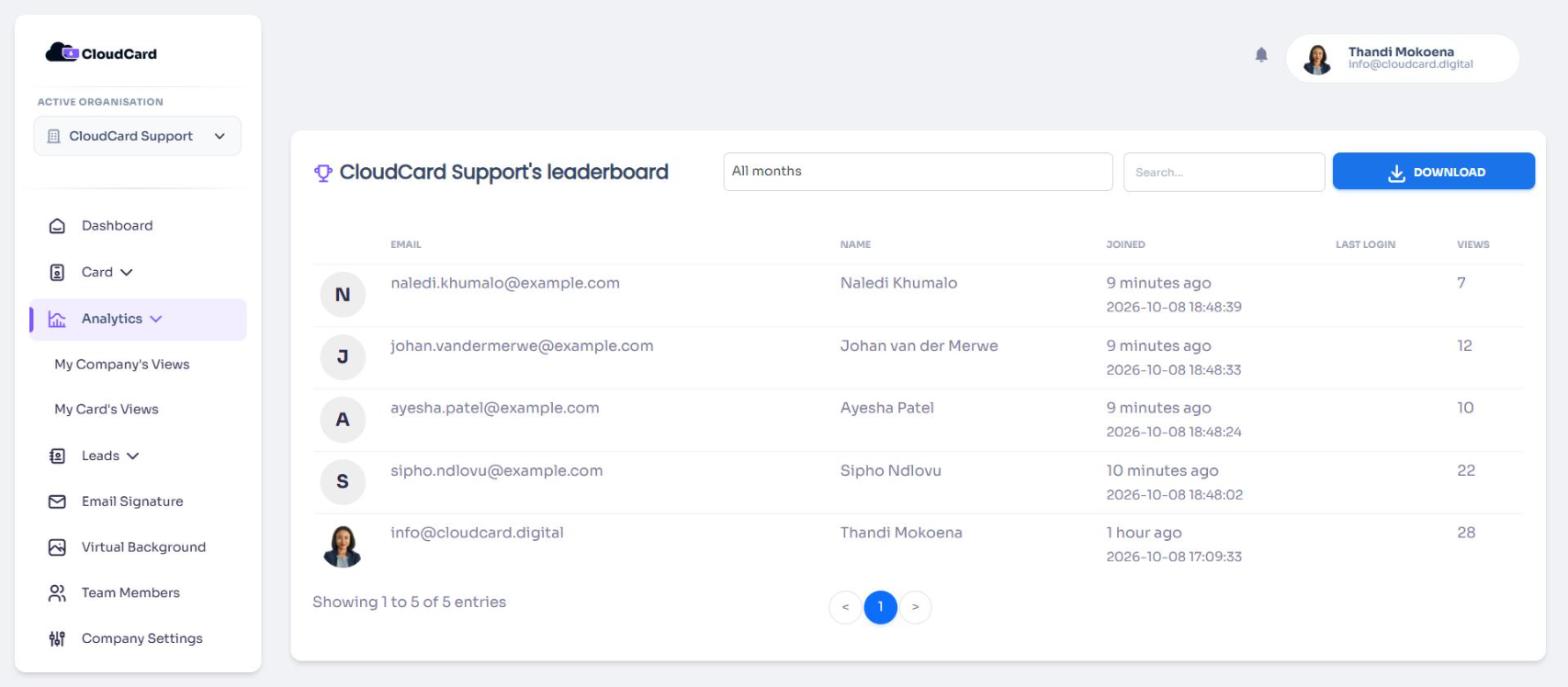This screenshot has height=687, width=1568.
Task: Click the Virtual Background image icon
Action: click(x=57, y=547)
